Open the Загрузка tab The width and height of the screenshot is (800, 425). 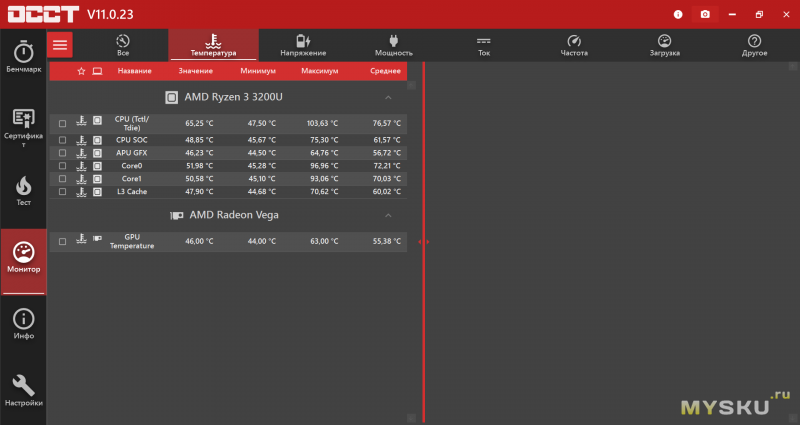tap(664, 45)
